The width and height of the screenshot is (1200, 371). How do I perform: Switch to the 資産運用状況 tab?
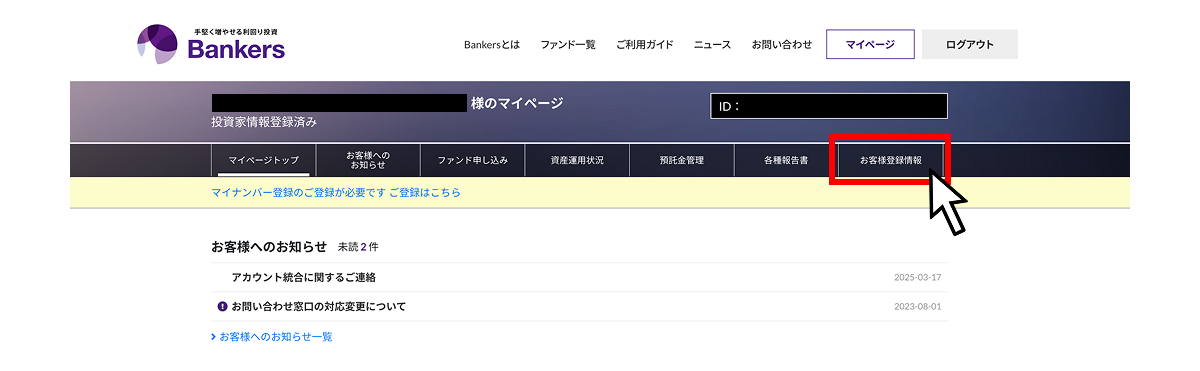(577, 160)
